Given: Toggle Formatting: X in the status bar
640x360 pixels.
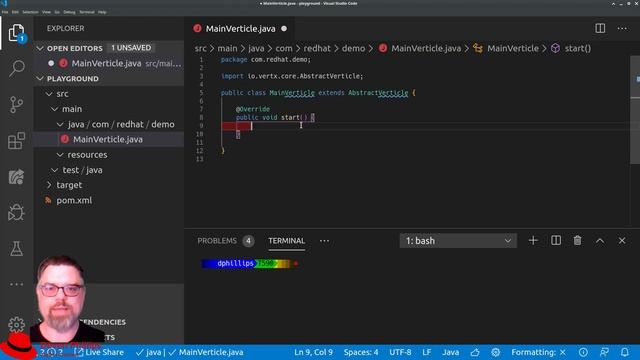Looking at the screenshot, I should click(539, 352).
